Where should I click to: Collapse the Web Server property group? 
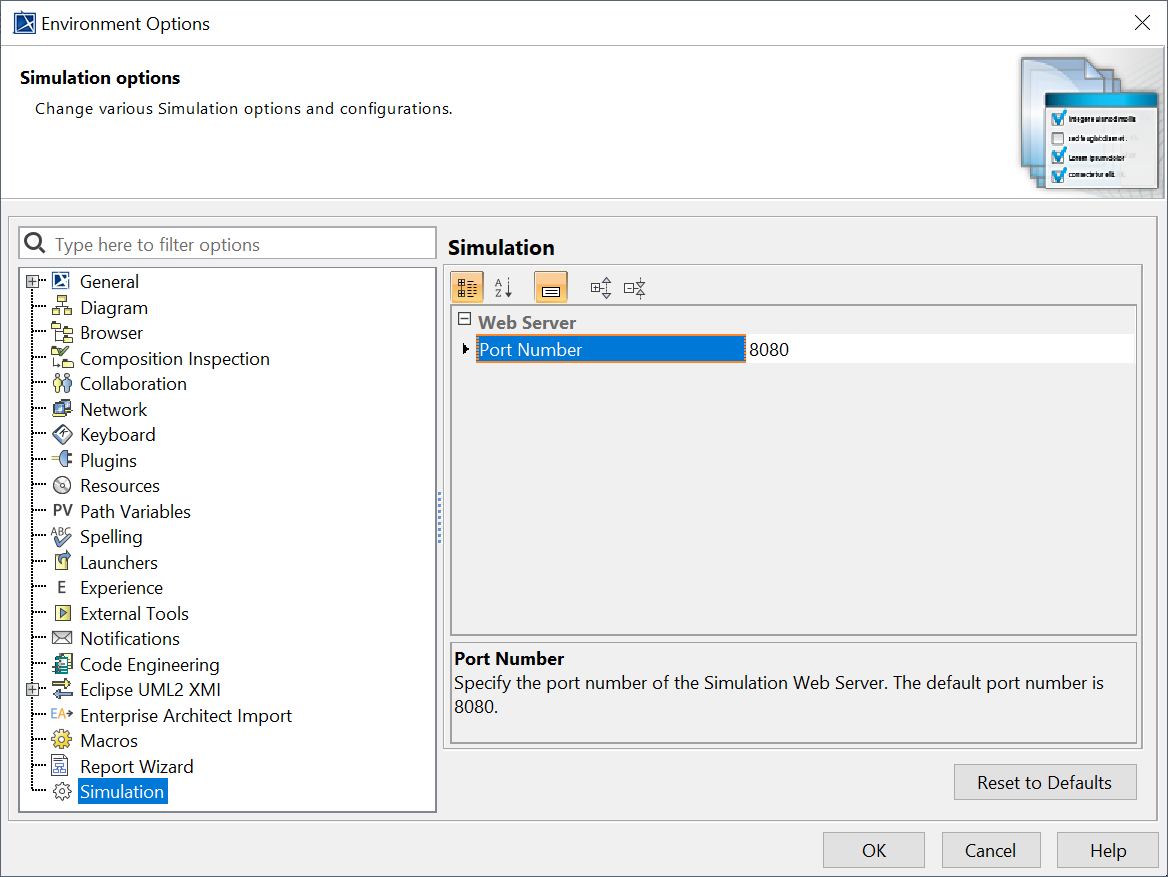pyautogui.click(x=464, y=319)
